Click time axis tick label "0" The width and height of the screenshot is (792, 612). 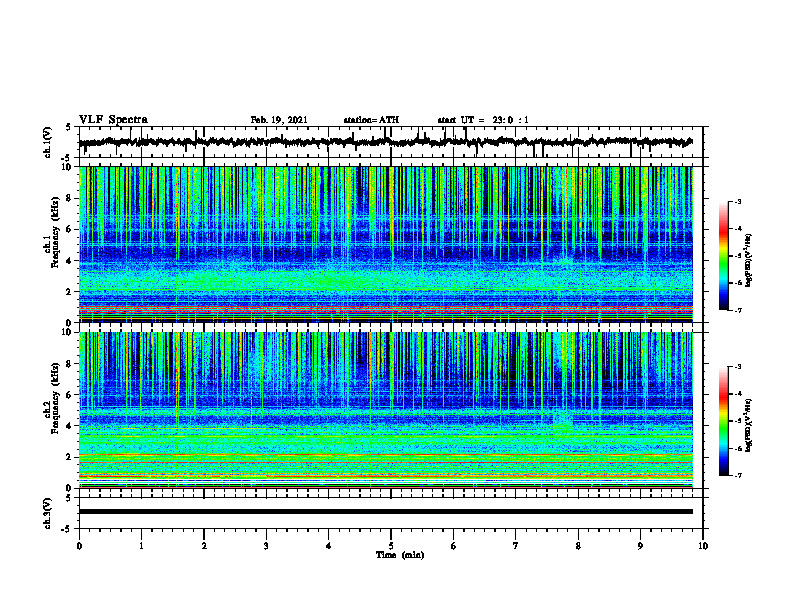click(x=79, y=546)
